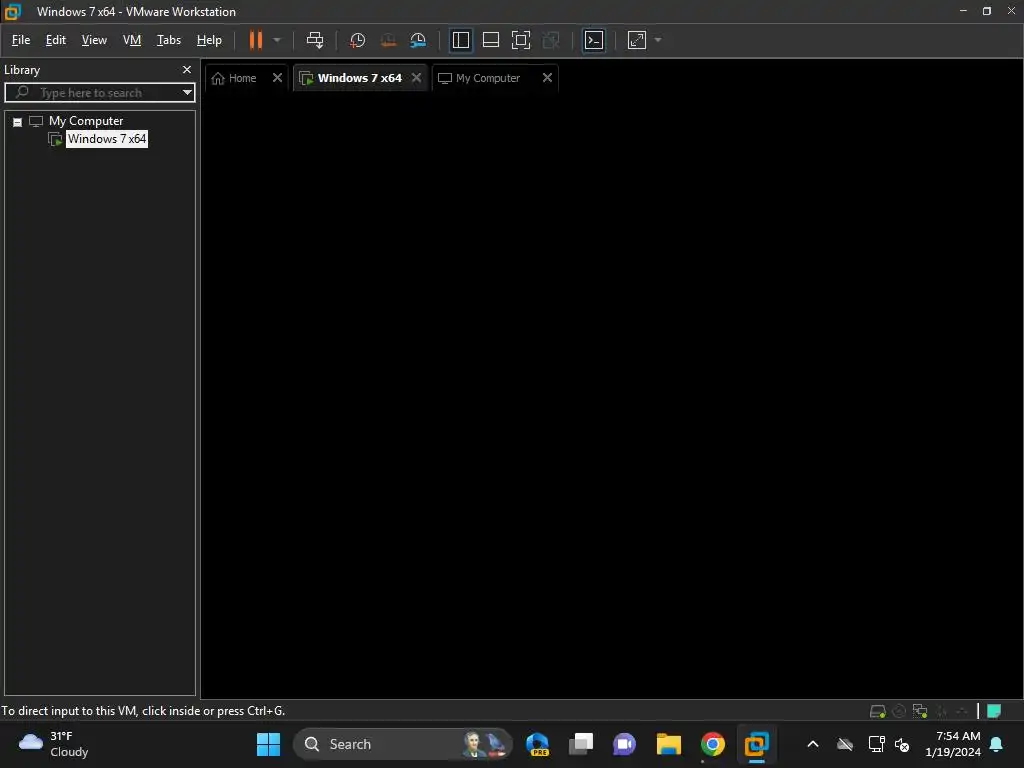
Task: Open the Tabs menu
Action: [168, 40]
